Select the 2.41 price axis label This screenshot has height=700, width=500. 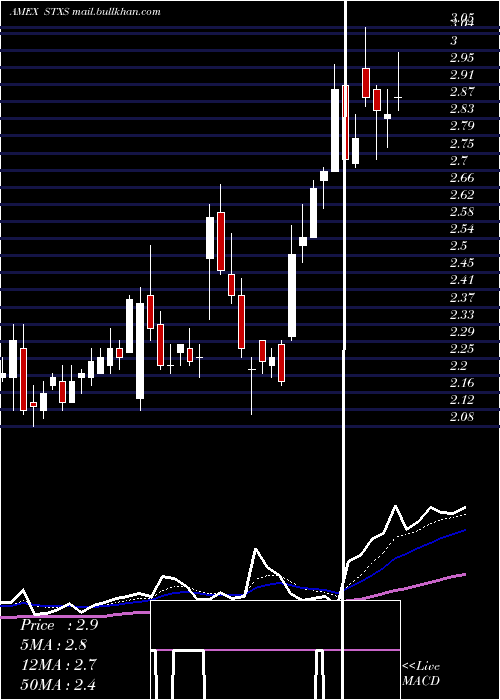[x=462, y=280]
